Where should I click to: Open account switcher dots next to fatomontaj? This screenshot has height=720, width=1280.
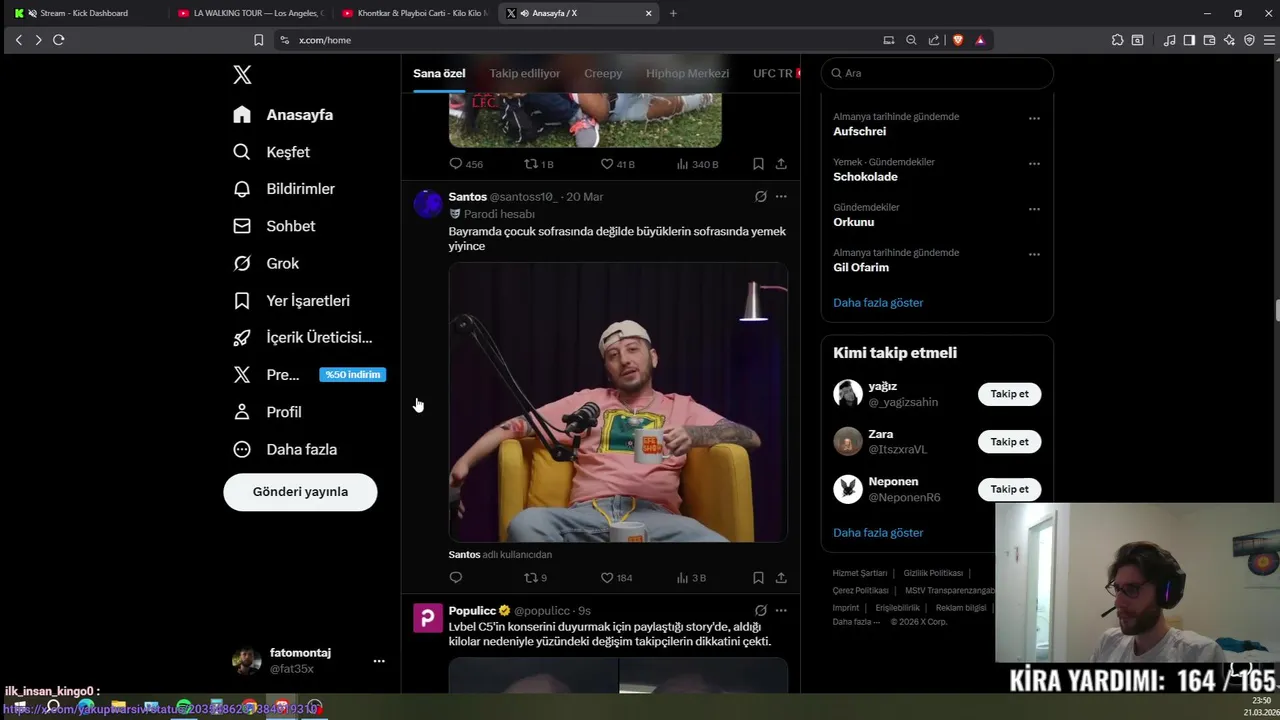(379, 661)
